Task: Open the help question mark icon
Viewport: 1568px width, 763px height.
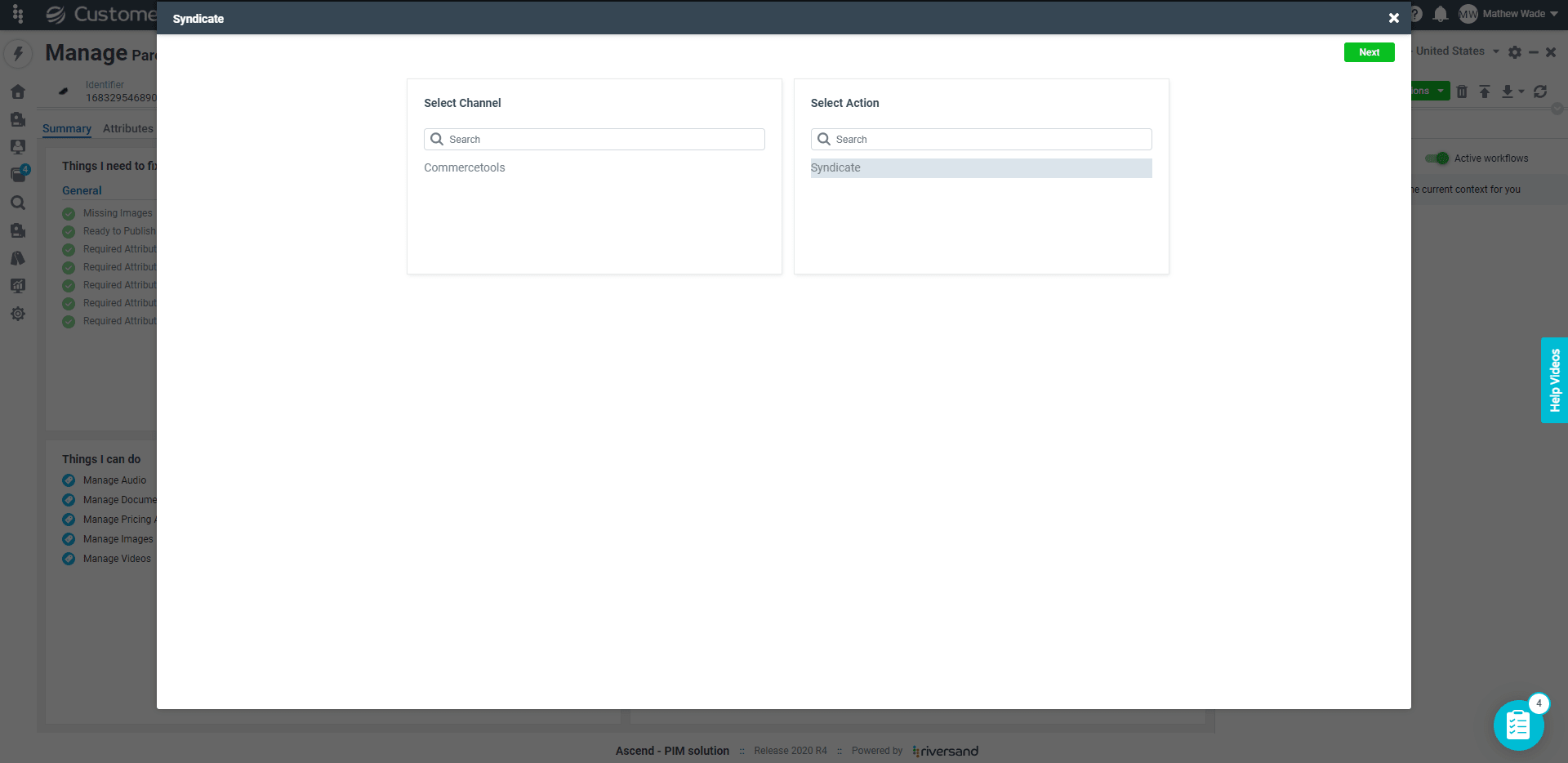Action: [x=1415, y=14]
